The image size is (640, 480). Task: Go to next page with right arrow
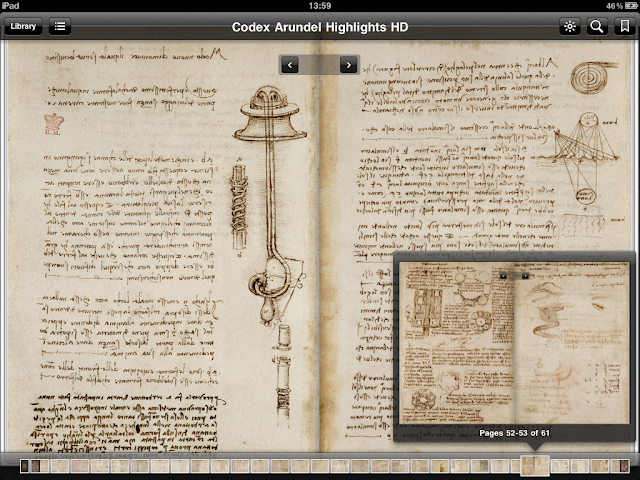pos(349,65)
